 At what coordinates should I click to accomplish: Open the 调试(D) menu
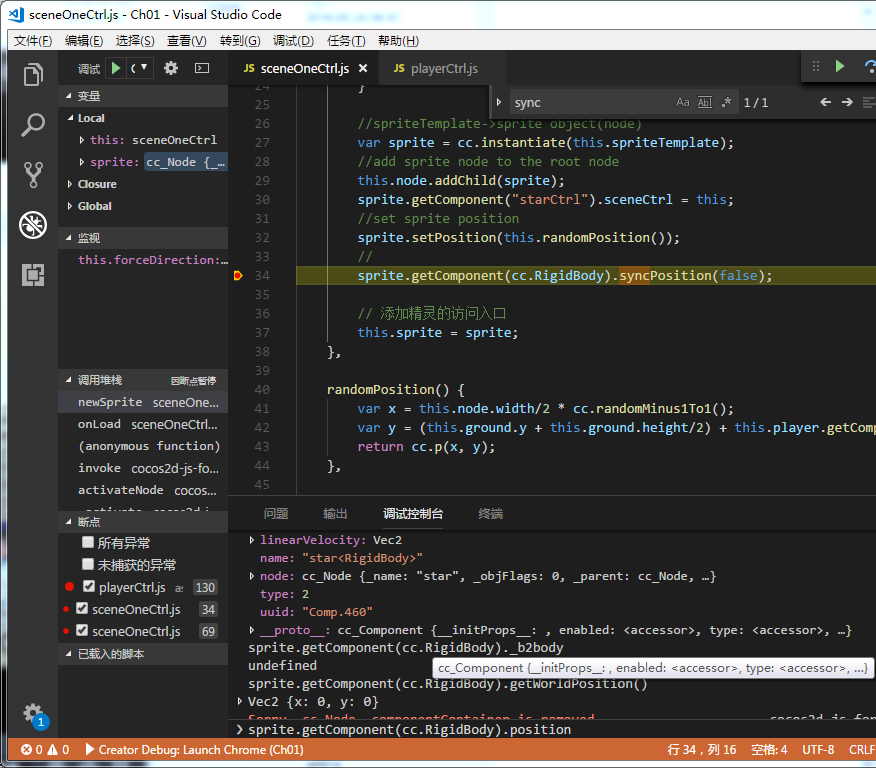[x=293, y=40]
